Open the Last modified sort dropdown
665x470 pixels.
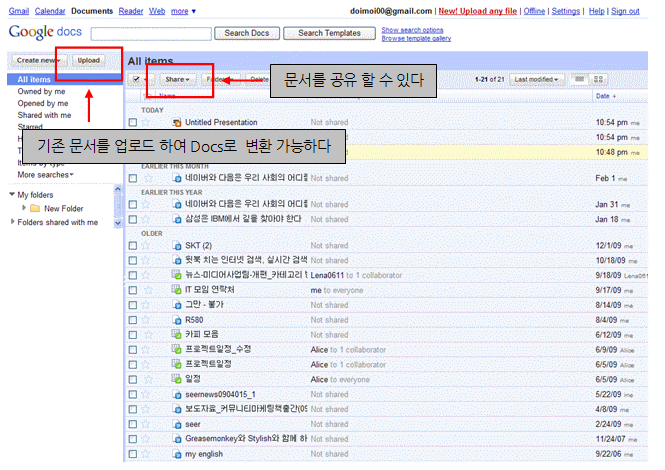pos(536,79)
